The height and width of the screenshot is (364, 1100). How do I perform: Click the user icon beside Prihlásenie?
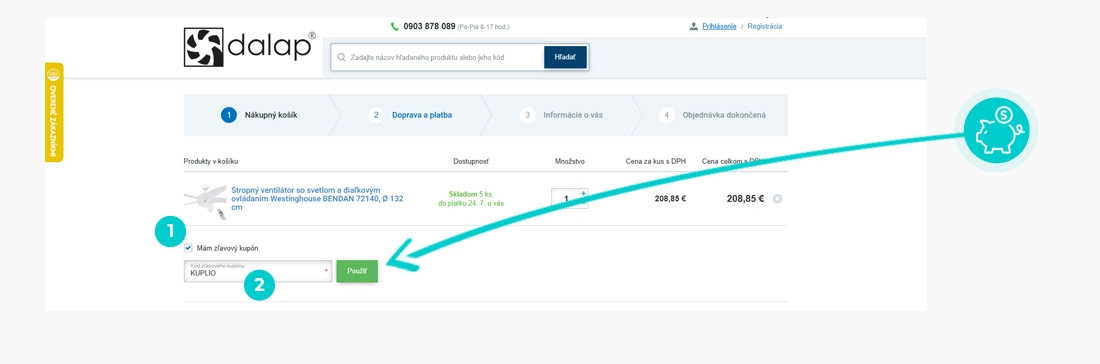pyautogui.click(x=694, y=27)
